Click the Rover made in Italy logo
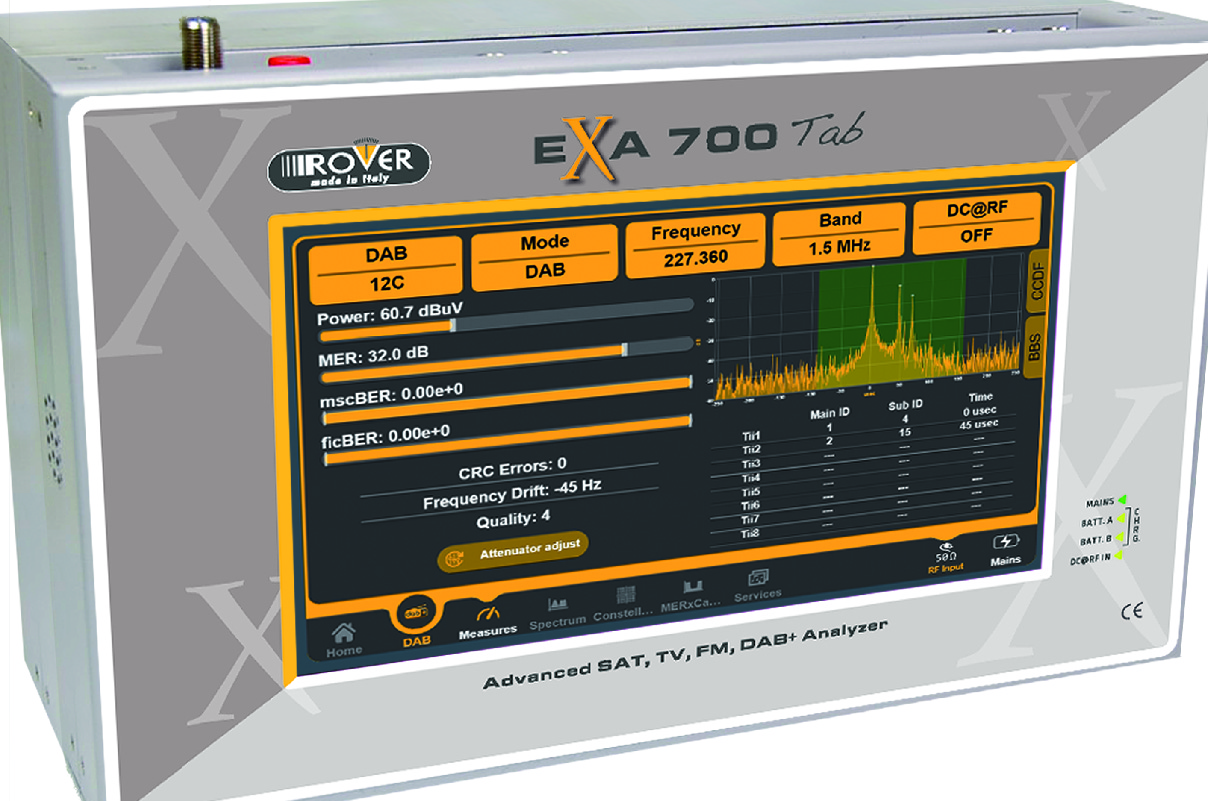Screen dimensions: 1208x801 point(349,165)
